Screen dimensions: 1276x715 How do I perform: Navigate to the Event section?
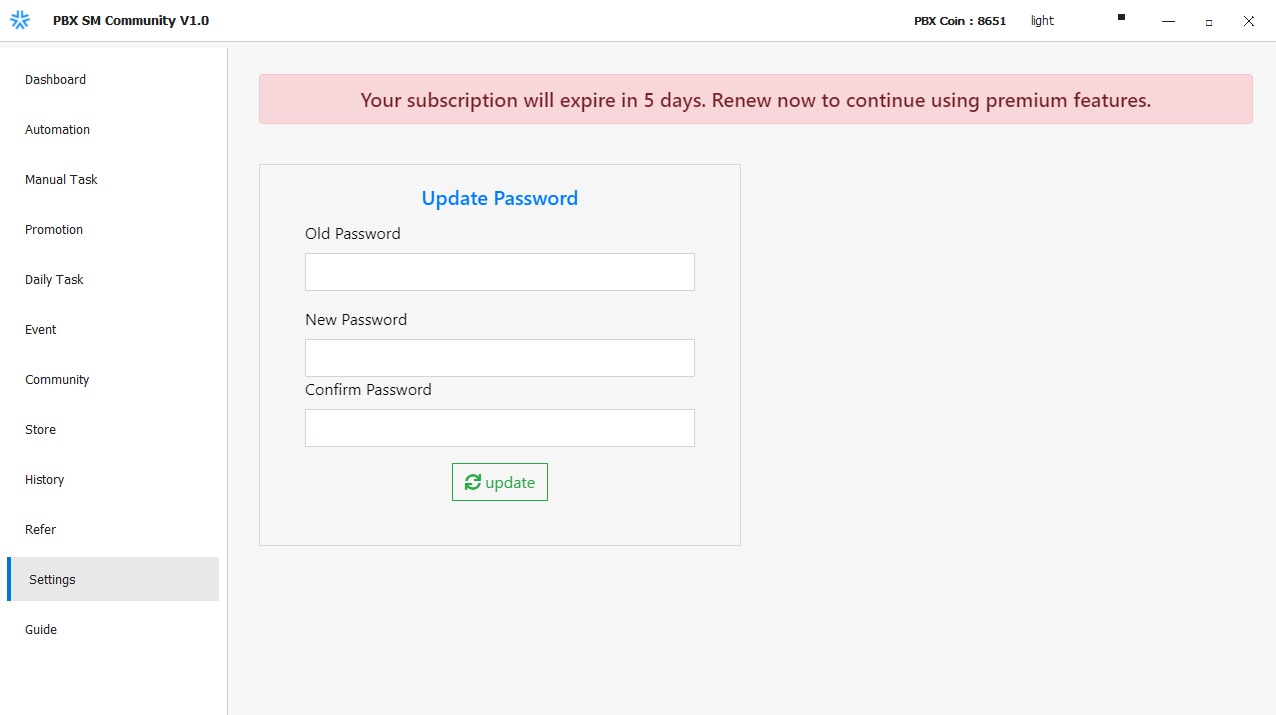41,330
